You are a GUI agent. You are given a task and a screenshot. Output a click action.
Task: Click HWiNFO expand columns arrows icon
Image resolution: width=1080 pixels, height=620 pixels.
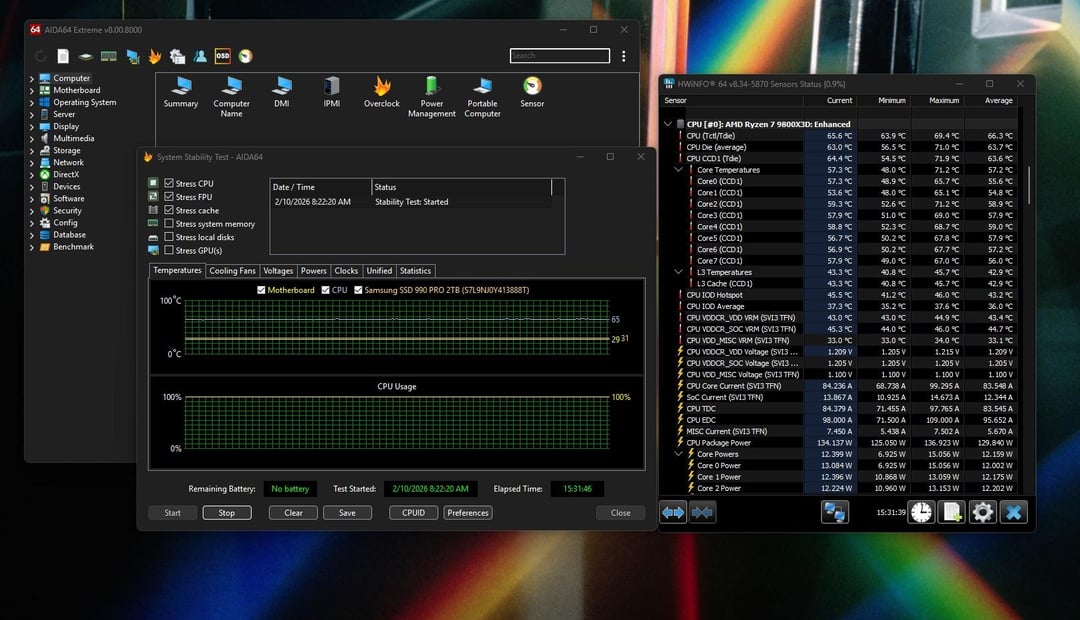click(x=673, y=512)
